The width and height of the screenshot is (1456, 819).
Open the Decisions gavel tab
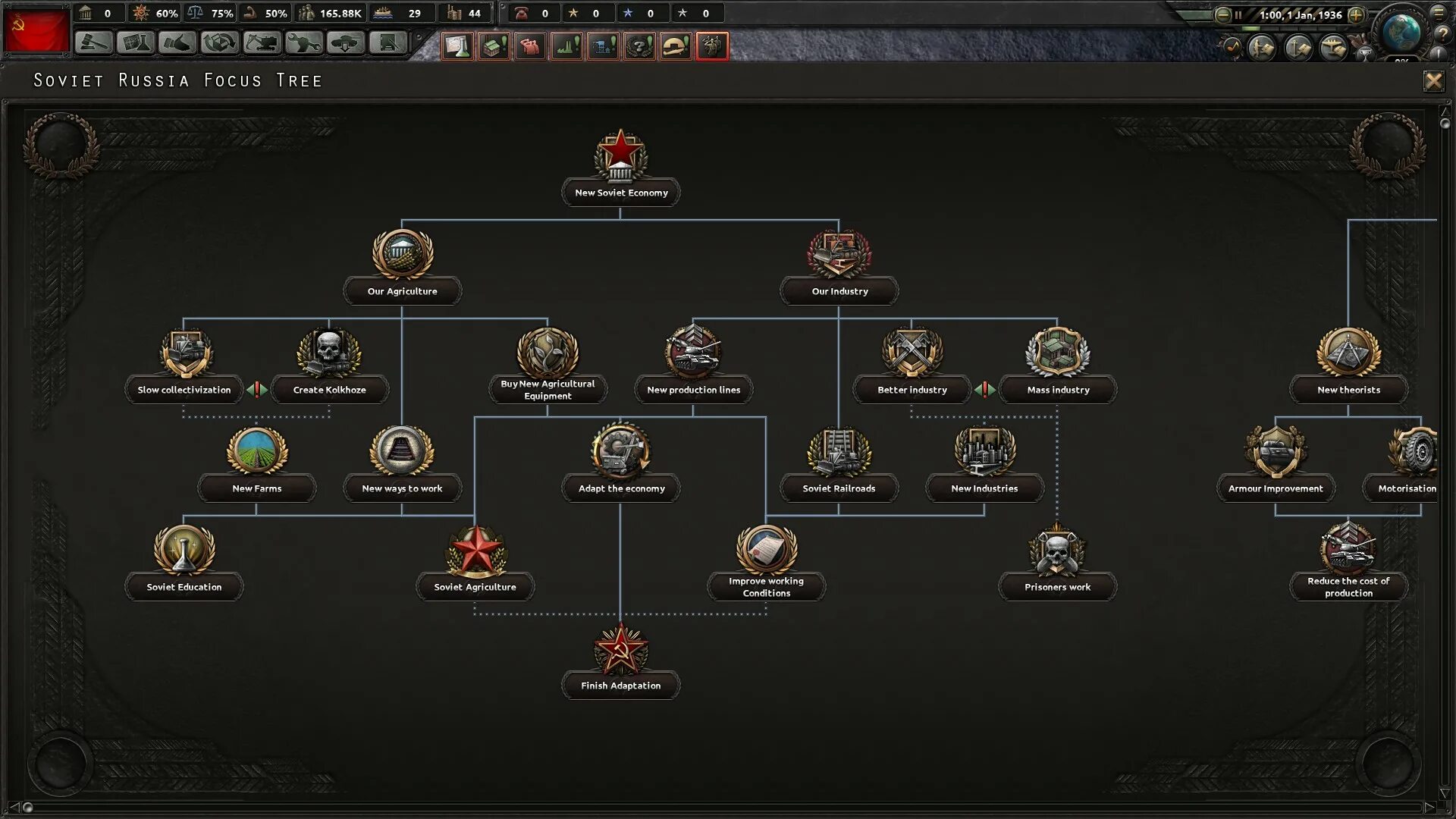(x=93, y=43)
